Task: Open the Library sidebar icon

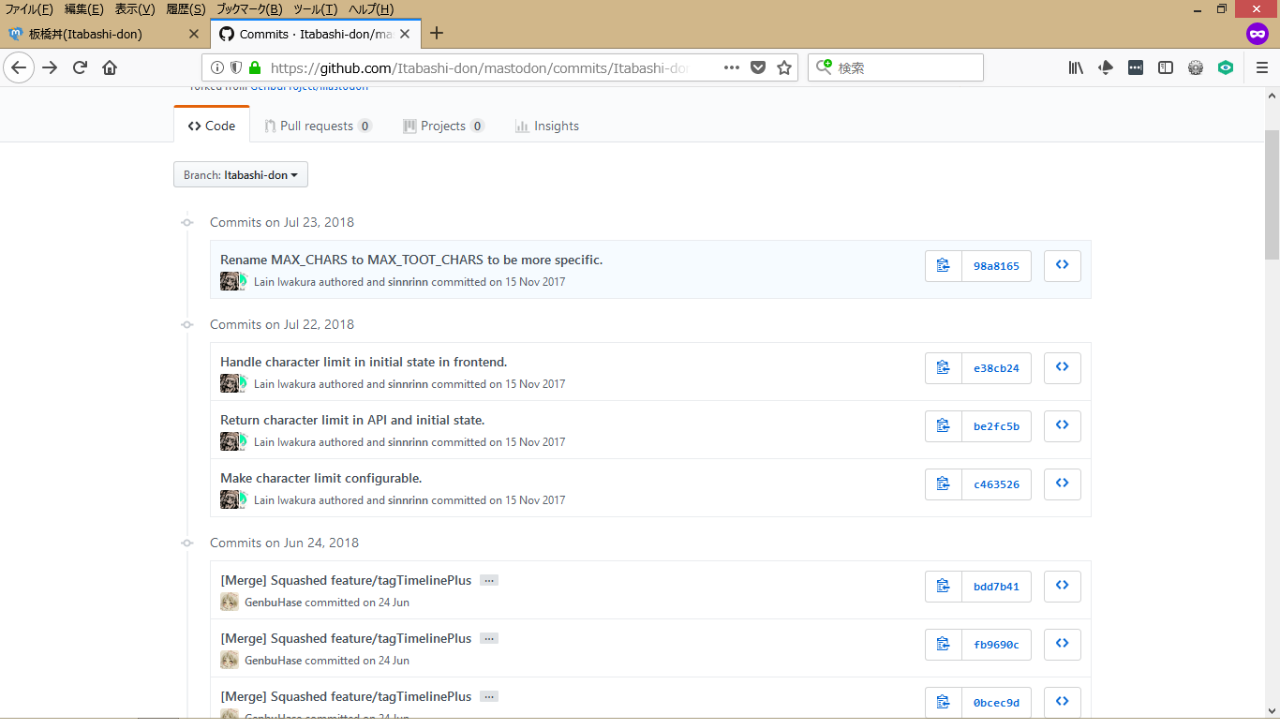Action: pyautogui.click(x=1076, y=68)
